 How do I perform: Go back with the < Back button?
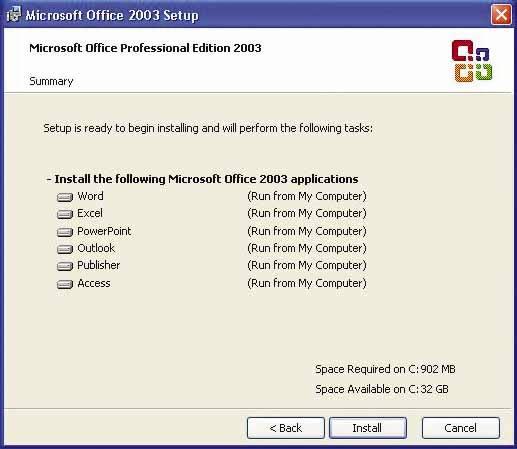point(286,428)
